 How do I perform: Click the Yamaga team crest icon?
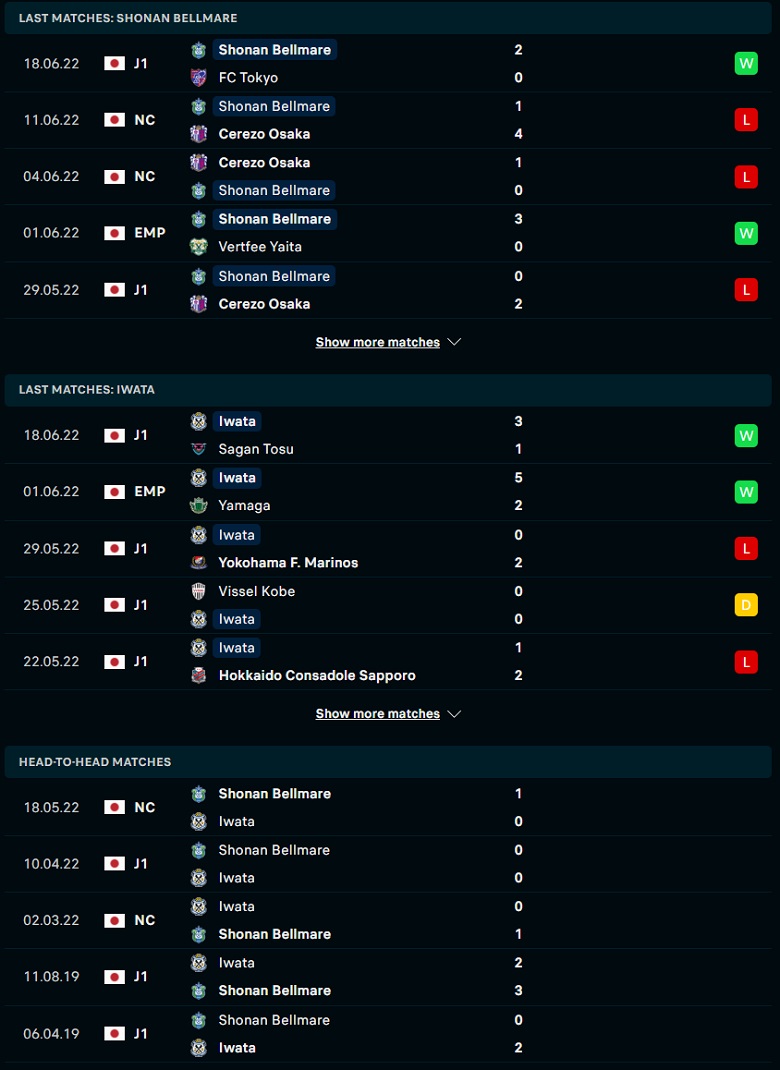point(199,506)
